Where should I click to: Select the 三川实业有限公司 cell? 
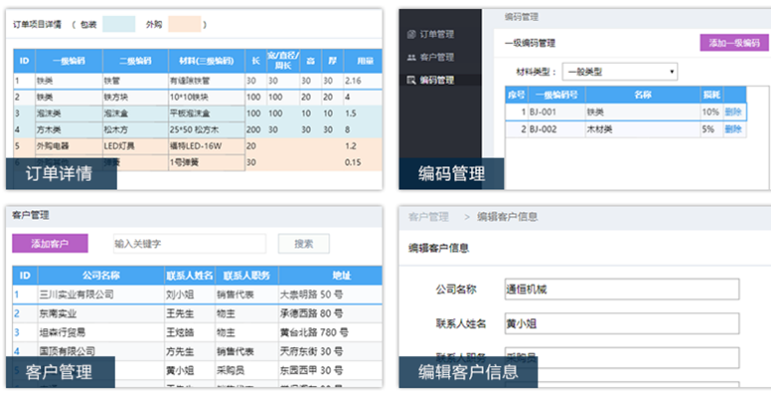point(101,295)
